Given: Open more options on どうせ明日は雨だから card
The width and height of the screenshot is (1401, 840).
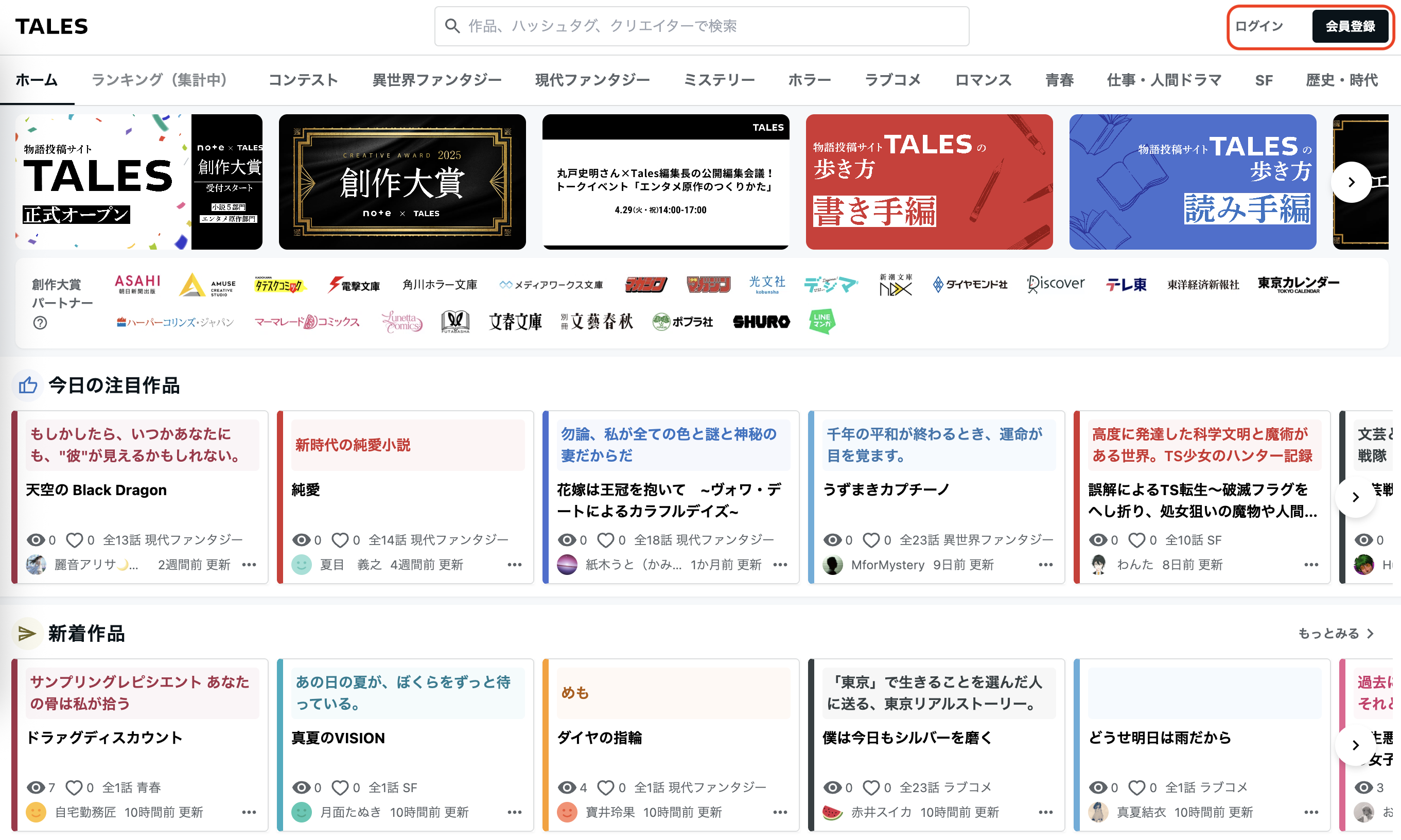Looking at the screenshot, I should [1311, 812].
